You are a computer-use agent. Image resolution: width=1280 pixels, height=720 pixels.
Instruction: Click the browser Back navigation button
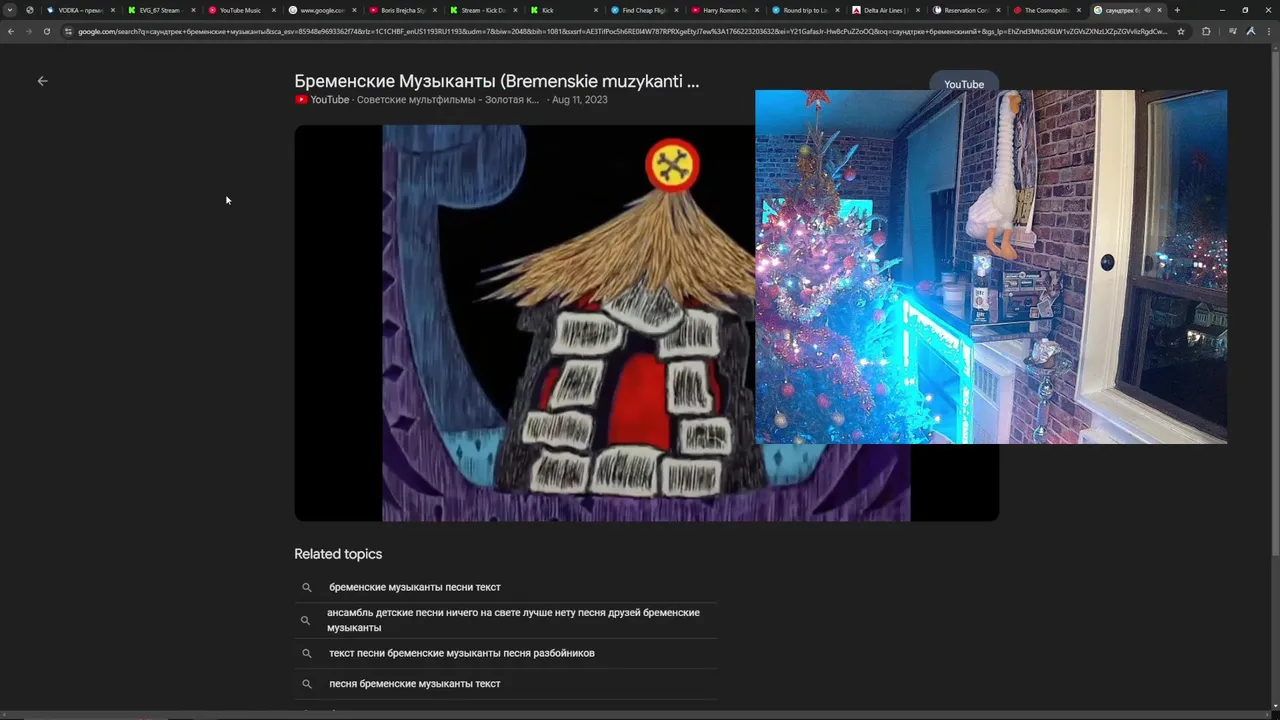pyautogui.click(x=11, y=31)
